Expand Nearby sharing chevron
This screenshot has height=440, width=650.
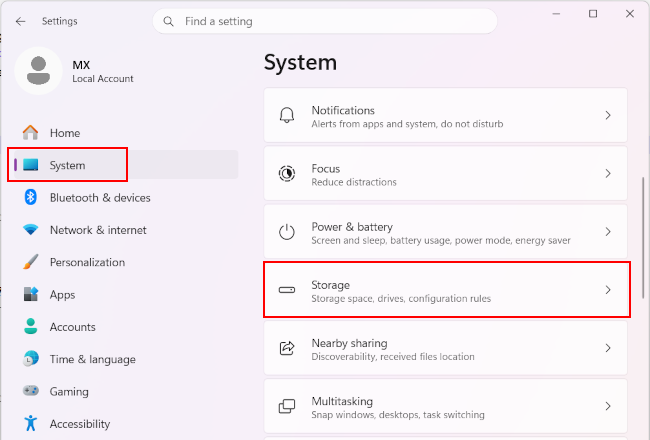pyautogui.click(x=608, y=348)
